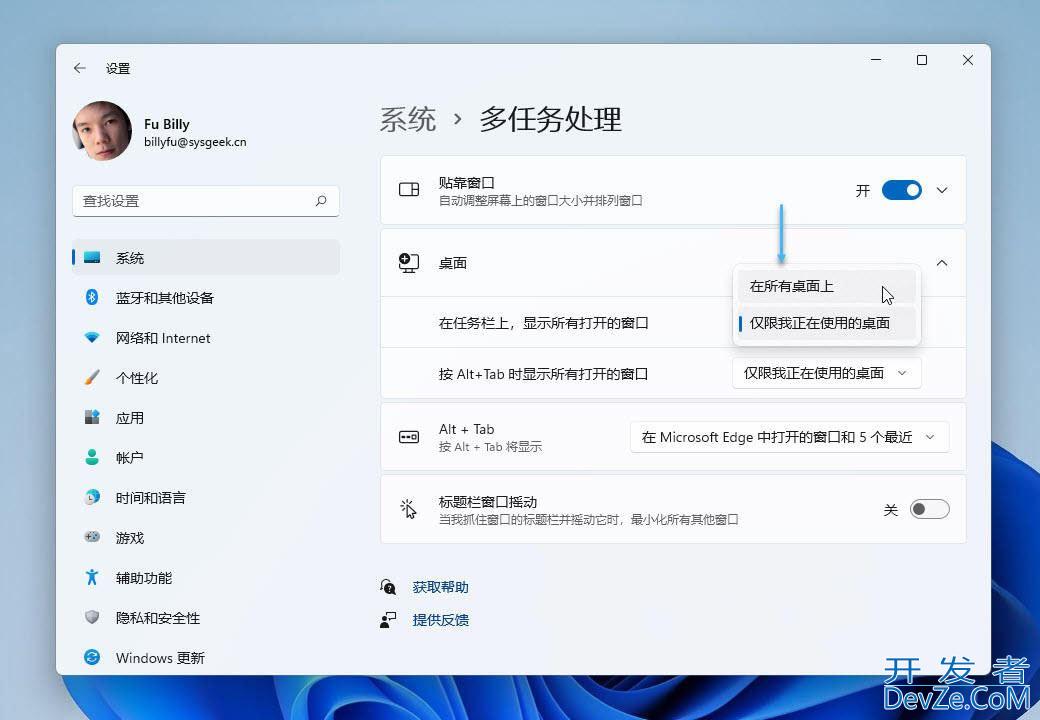Open the clock globe icon for 时间和语言
Viewport: 1040px width, 720px height.
click(x=92, y=497)
